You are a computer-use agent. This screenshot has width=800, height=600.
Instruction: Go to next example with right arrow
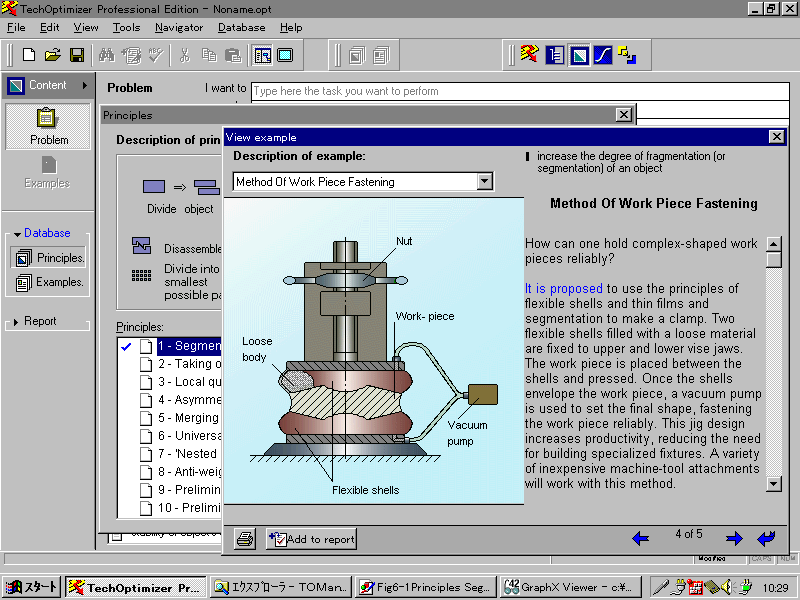pyautogui.click(x=734, y=538)
